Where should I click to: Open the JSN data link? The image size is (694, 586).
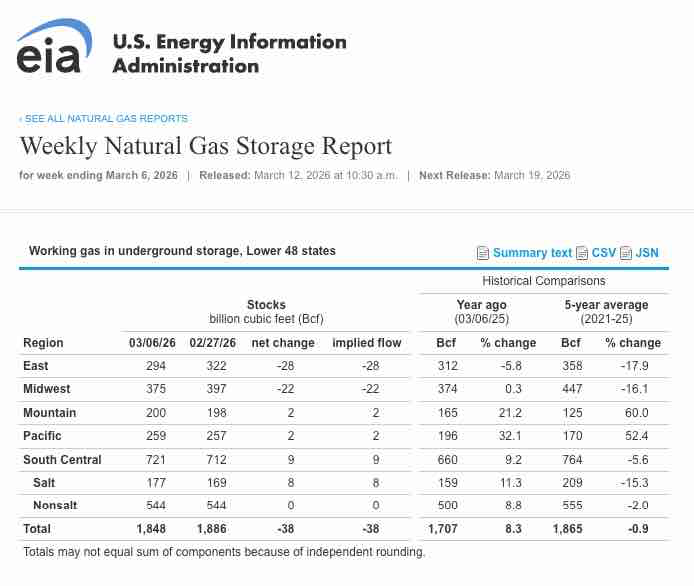pos(647,253)
